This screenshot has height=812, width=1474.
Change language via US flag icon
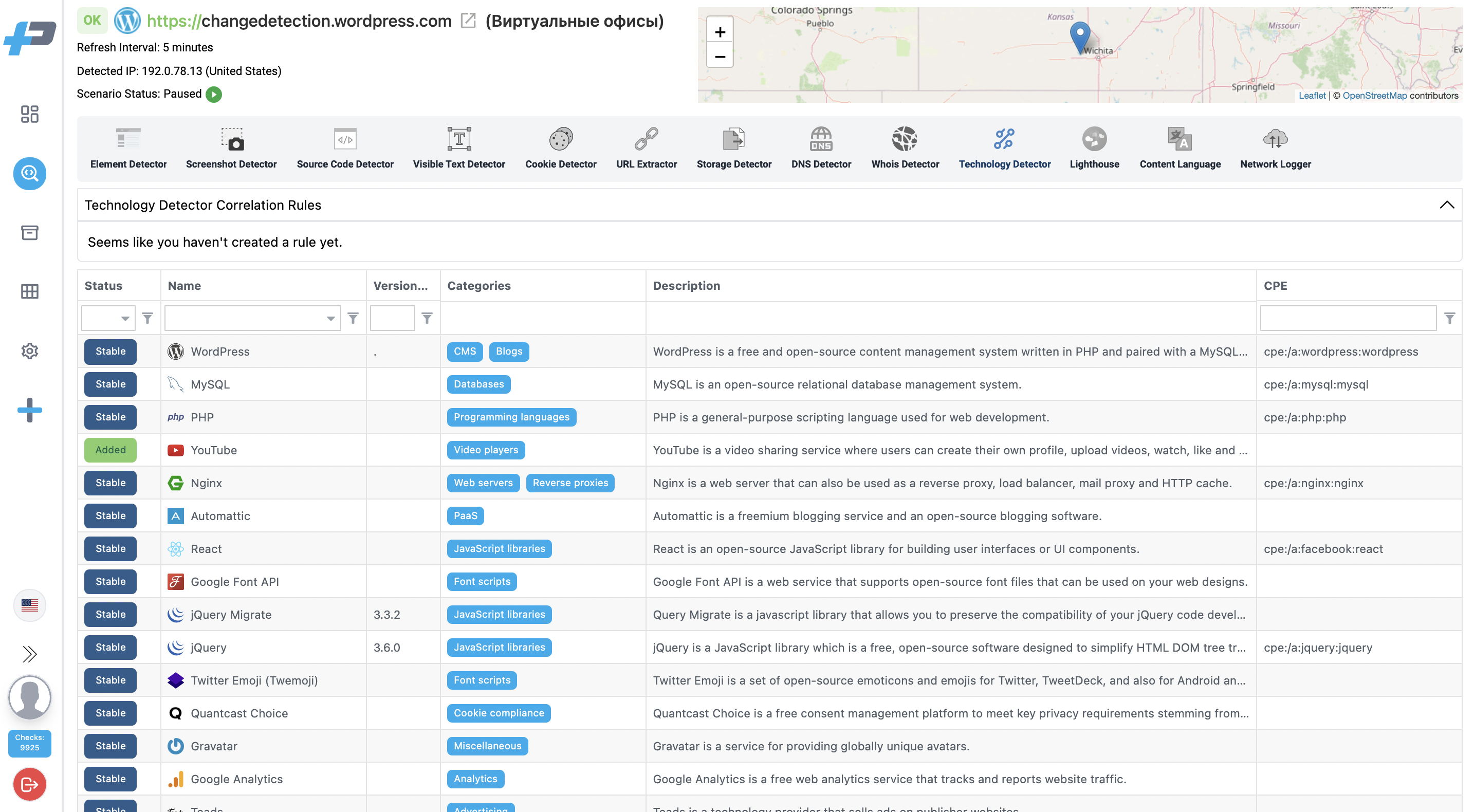pyautogui.click(x=30, y=605)
